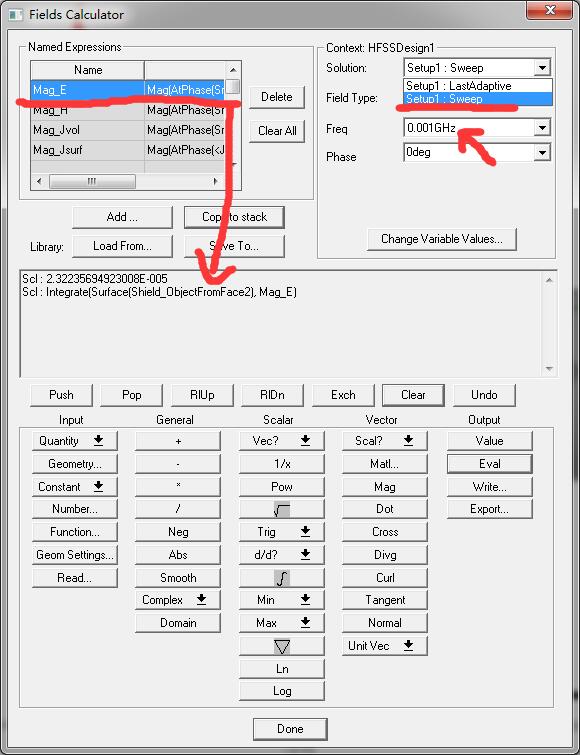Open the Constant input dropdown
580x755 pixels.
(x=75, y=486)
